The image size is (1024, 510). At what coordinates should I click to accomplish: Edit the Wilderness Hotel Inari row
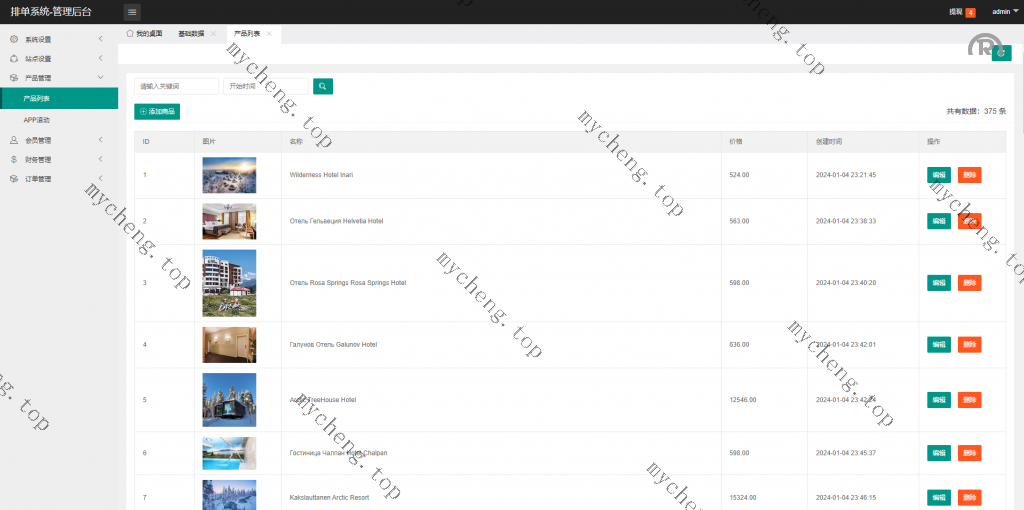pyautogui.click(x=939, y=175)
